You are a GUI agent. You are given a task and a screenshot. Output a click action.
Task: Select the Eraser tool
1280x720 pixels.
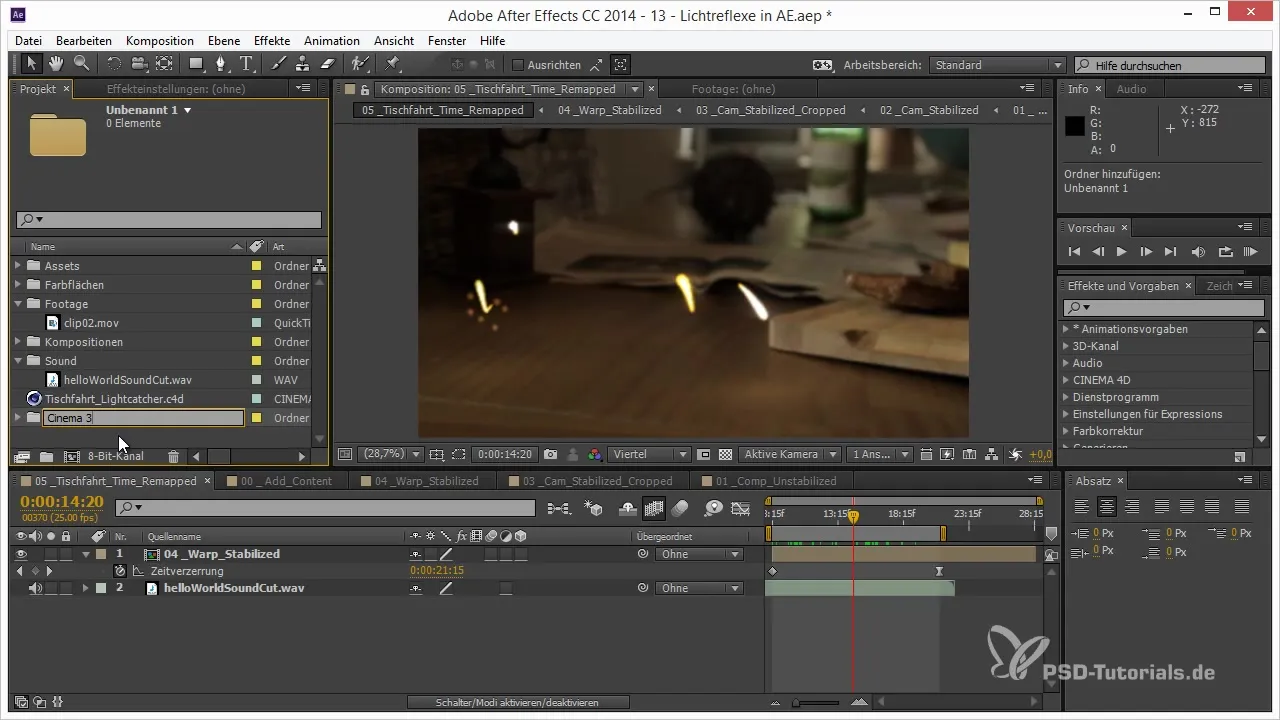pos(327,64)
